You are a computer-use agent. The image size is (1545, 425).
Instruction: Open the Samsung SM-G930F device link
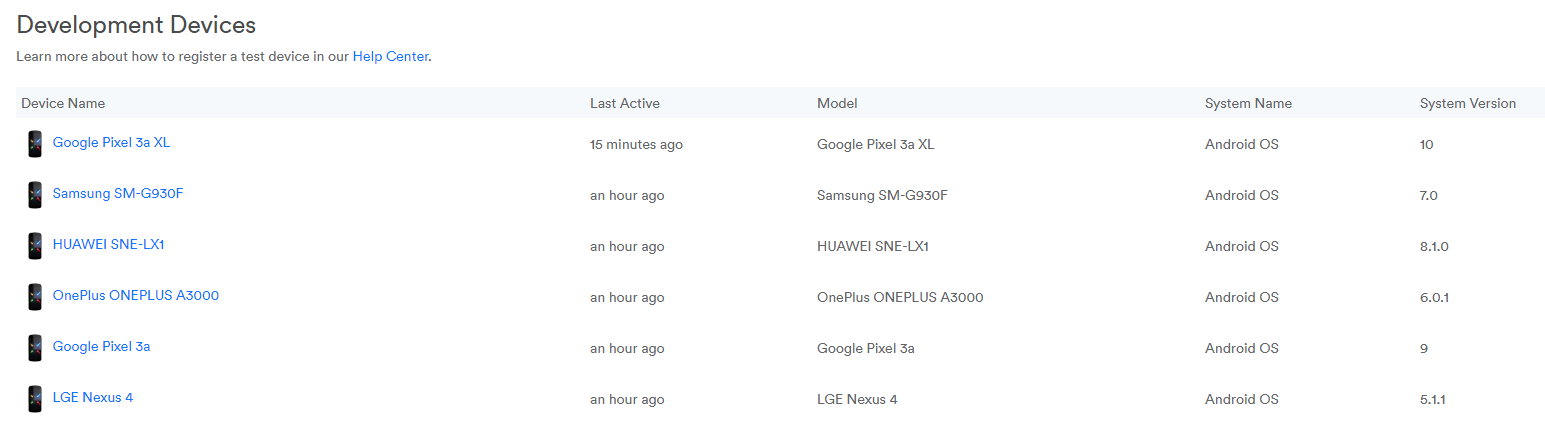(x=118, y=193)
